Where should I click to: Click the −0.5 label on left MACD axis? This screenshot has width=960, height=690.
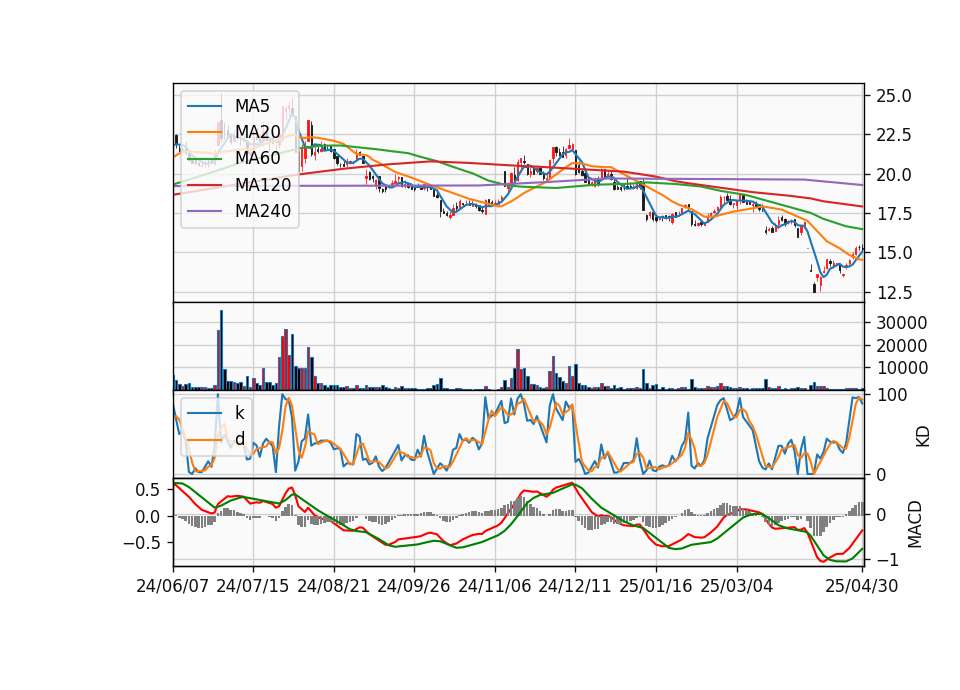coord(141,543)
